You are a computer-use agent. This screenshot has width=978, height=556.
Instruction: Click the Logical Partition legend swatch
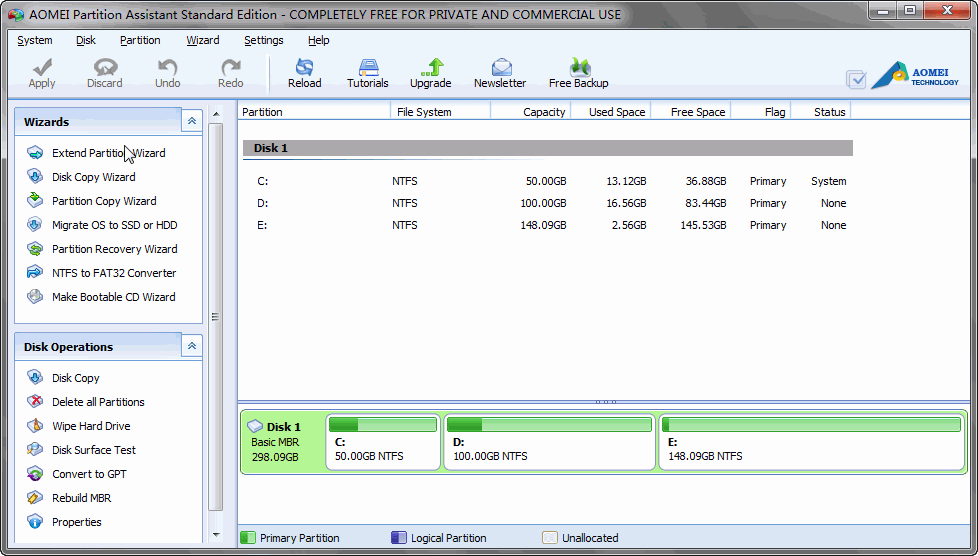tap(399, 538)
